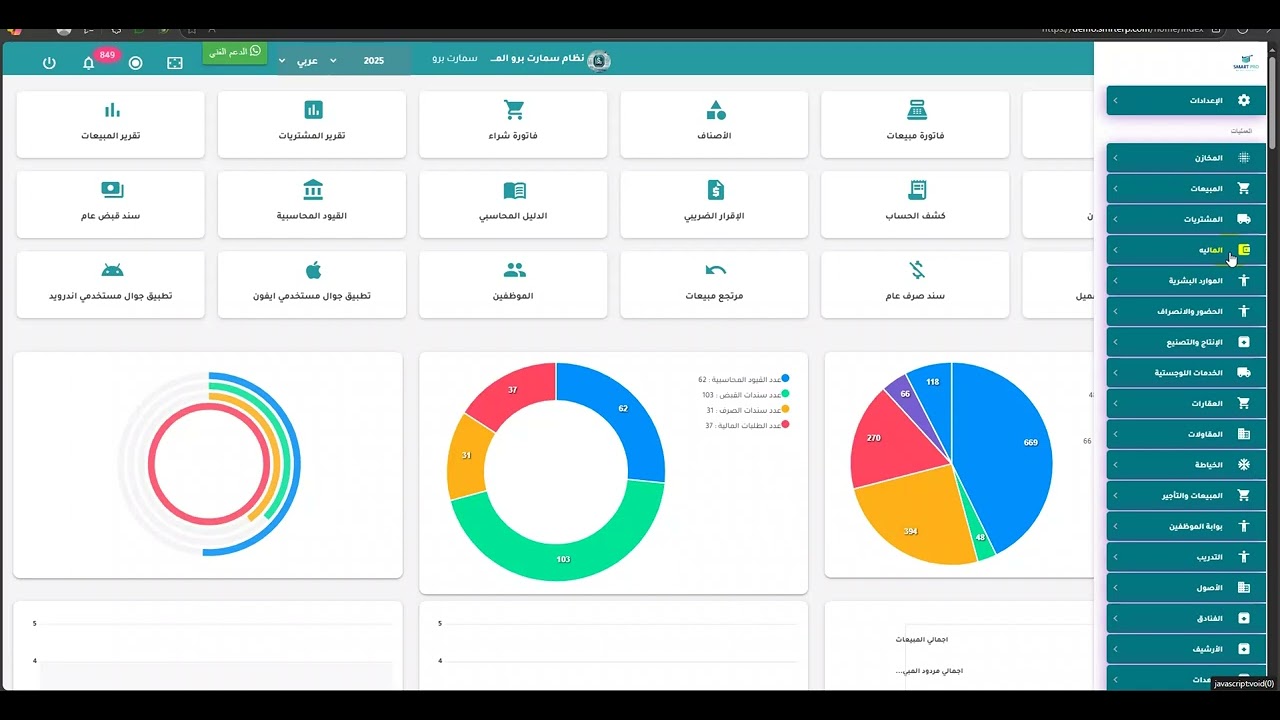This screenshot has height=720, width=1280.
Task: Toggle the red عدد الطلبات المالية legend entry
Action: (x=747, y=425)
